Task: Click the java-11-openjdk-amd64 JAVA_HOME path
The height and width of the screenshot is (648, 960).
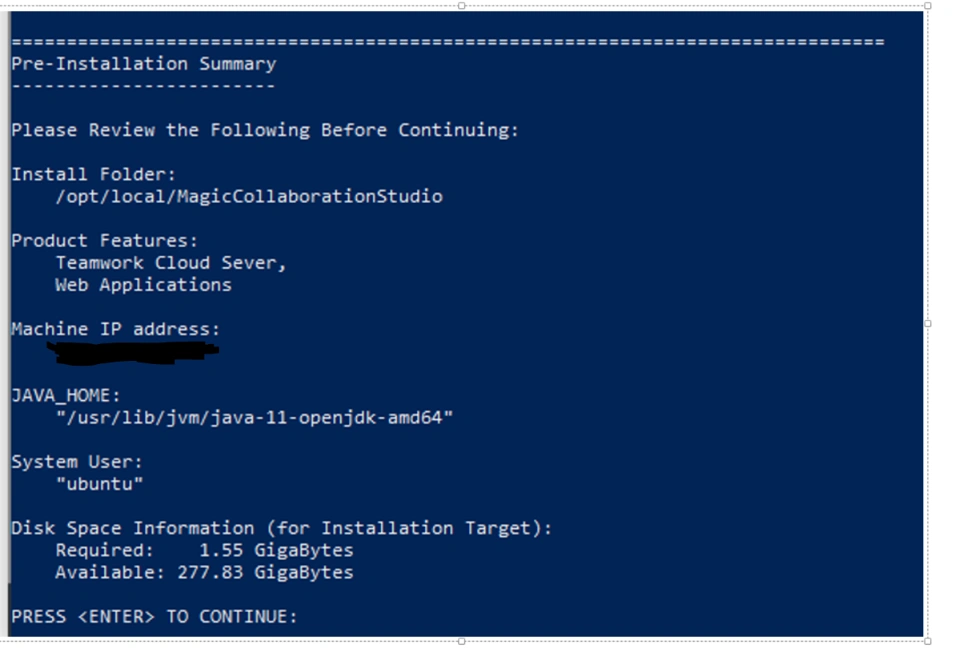Action: (254, 417)
